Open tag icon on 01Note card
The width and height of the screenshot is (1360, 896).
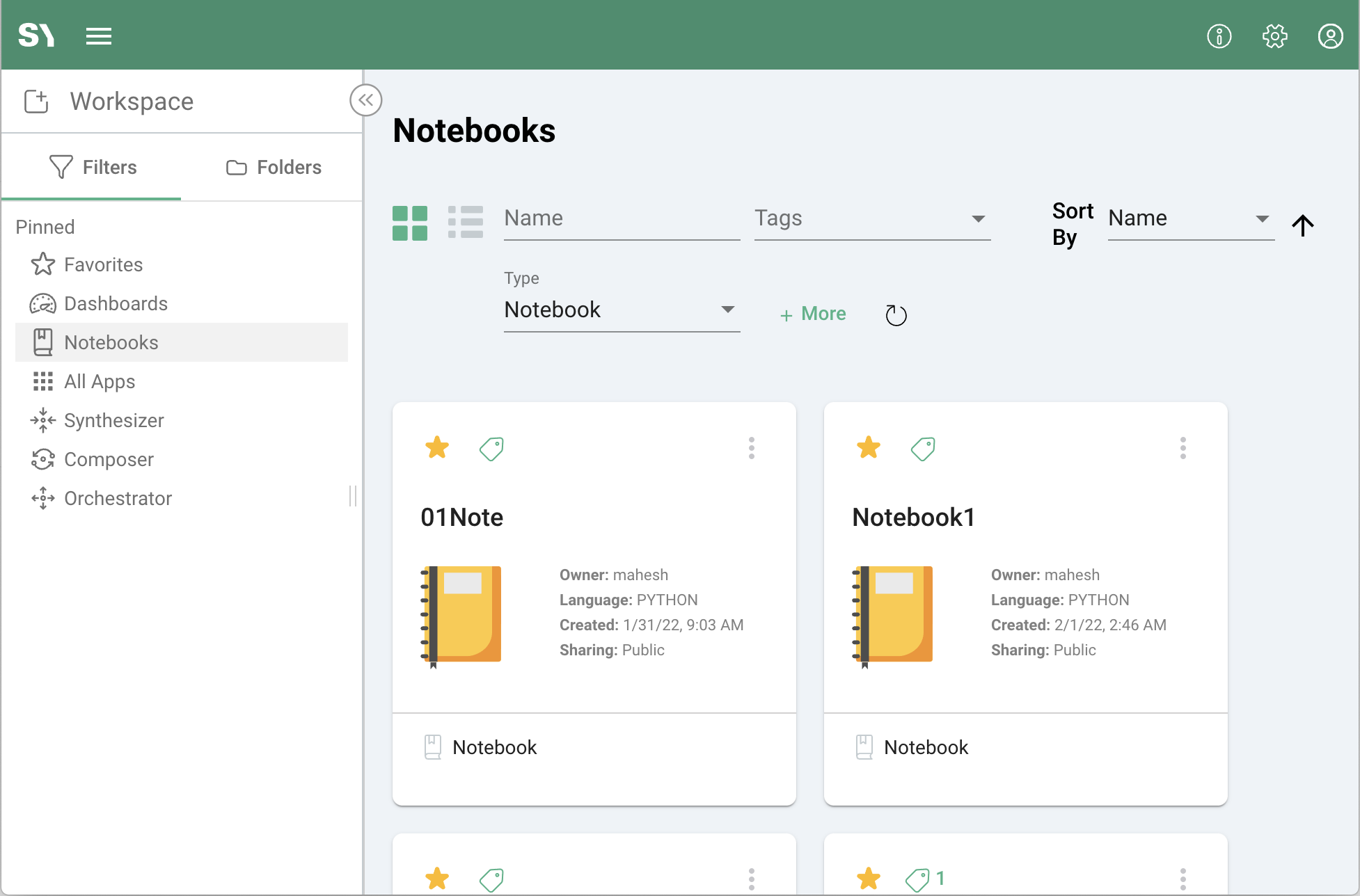pos(491,449)
